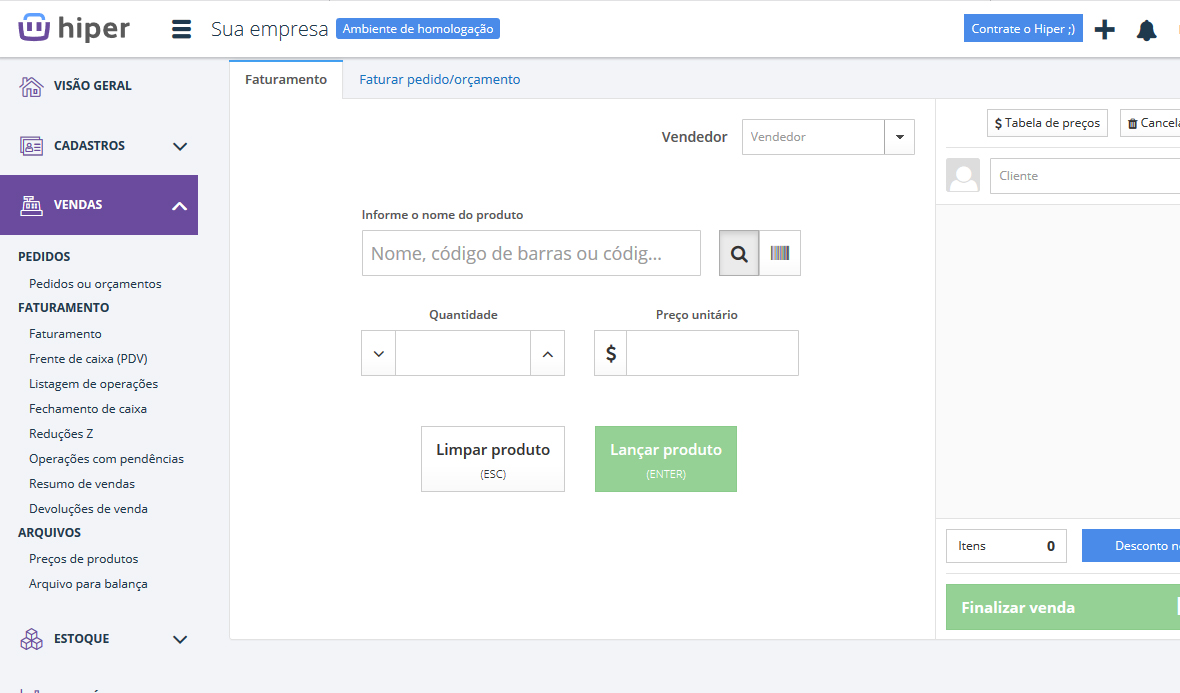Click the barcode scanner icon
This screenshot has width=1180, height=693.
pyautogui.click(x=780, y=254)
